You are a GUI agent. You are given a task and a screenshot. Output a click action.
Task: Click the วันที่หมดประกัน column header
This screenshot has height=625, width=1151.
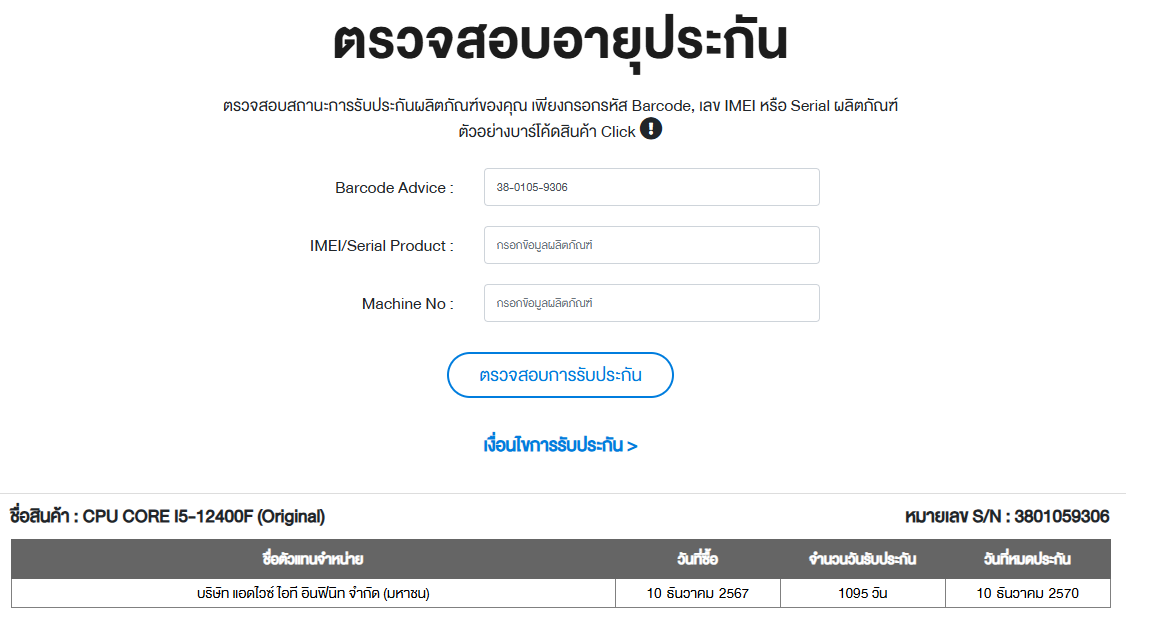pyautogui.click(x=1027, y=559)
